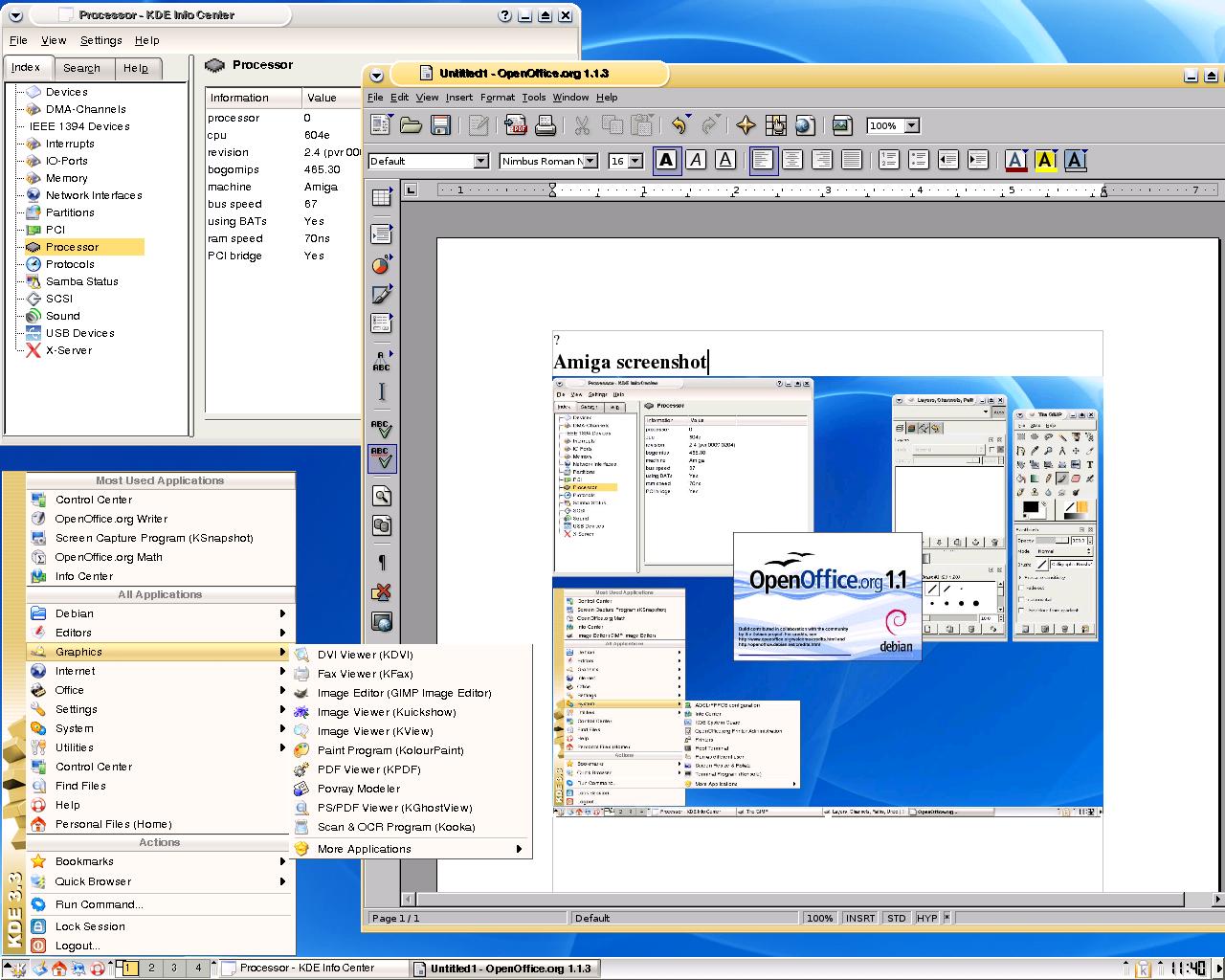Viewport: 1225px width, 980px height.
Task: Open the Gallery picture icon
Action: click(x=841, y=125)
